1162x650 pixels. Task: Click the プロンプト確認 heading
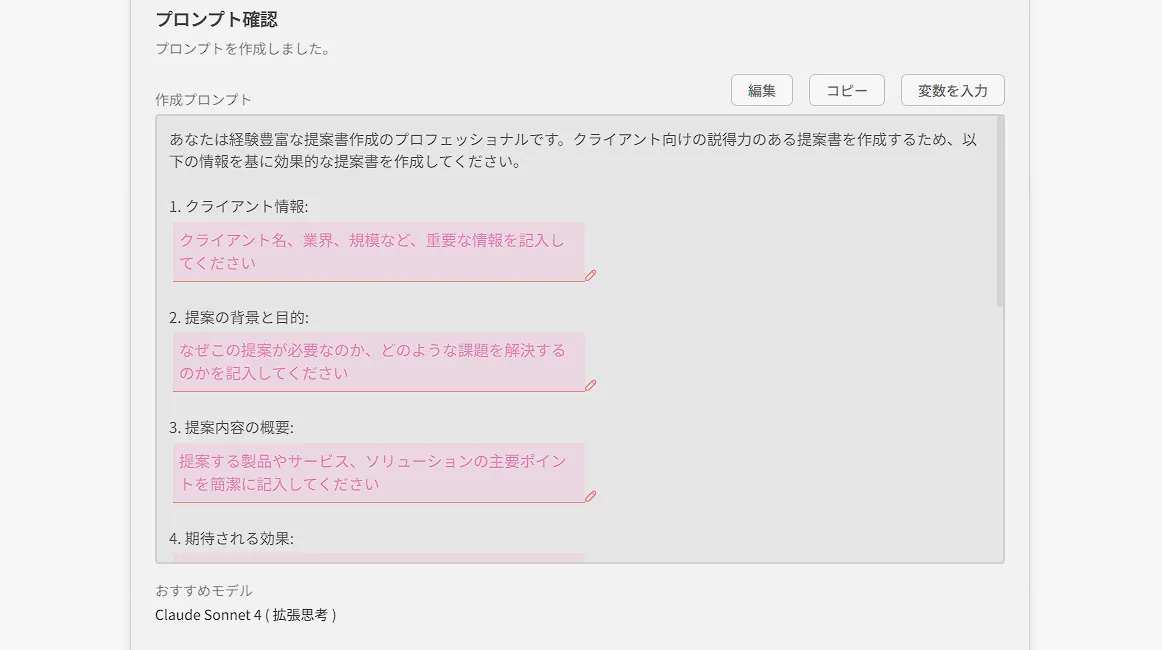(x=216, y=19)
